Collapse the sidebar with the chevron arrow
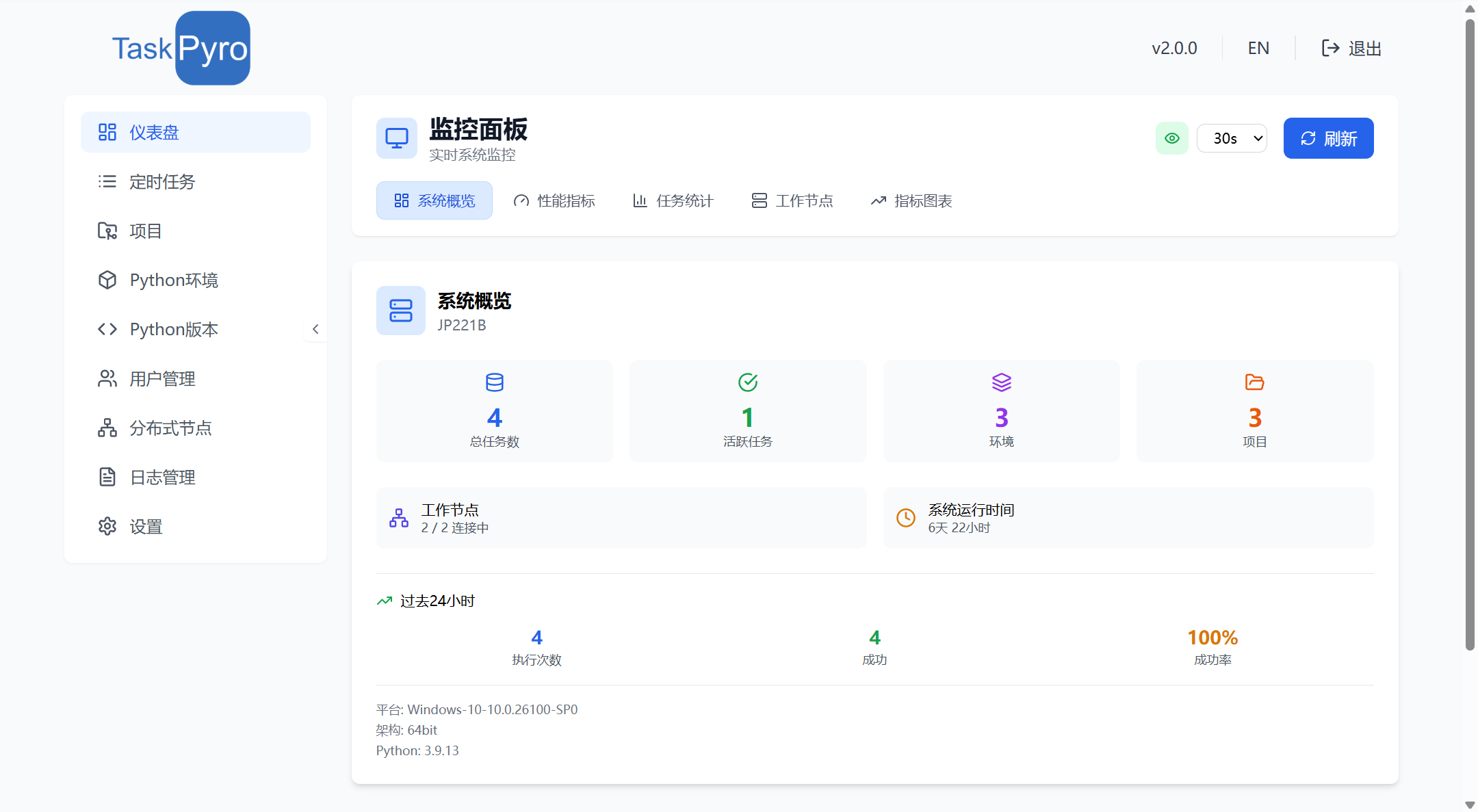Viewport: 1478px width, 812px height. coord(315,329)
